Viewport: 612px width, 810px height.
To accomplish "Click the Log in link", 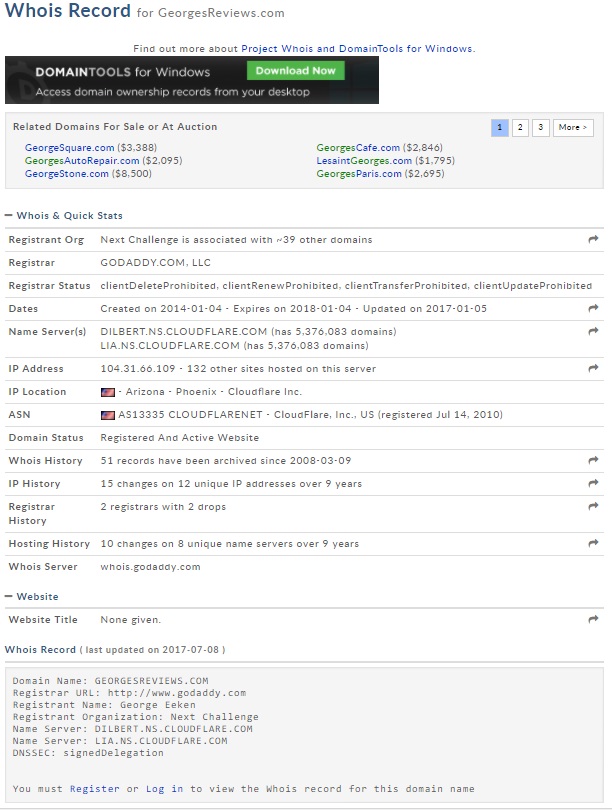I will point(164,789).
